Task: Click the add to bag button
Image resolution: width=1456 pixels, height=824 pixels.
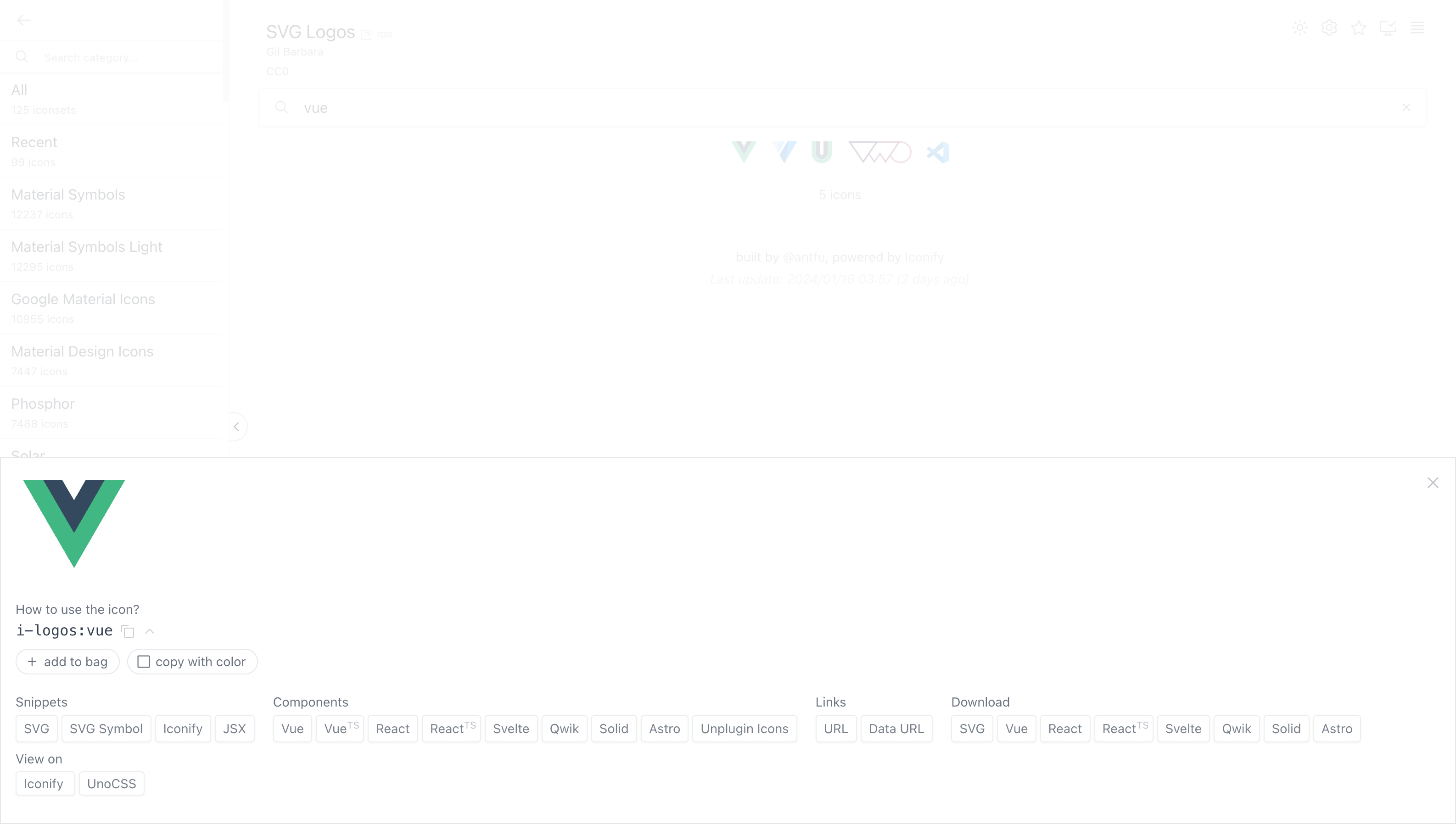Action: pyautogui.click(x=67, y=662)
